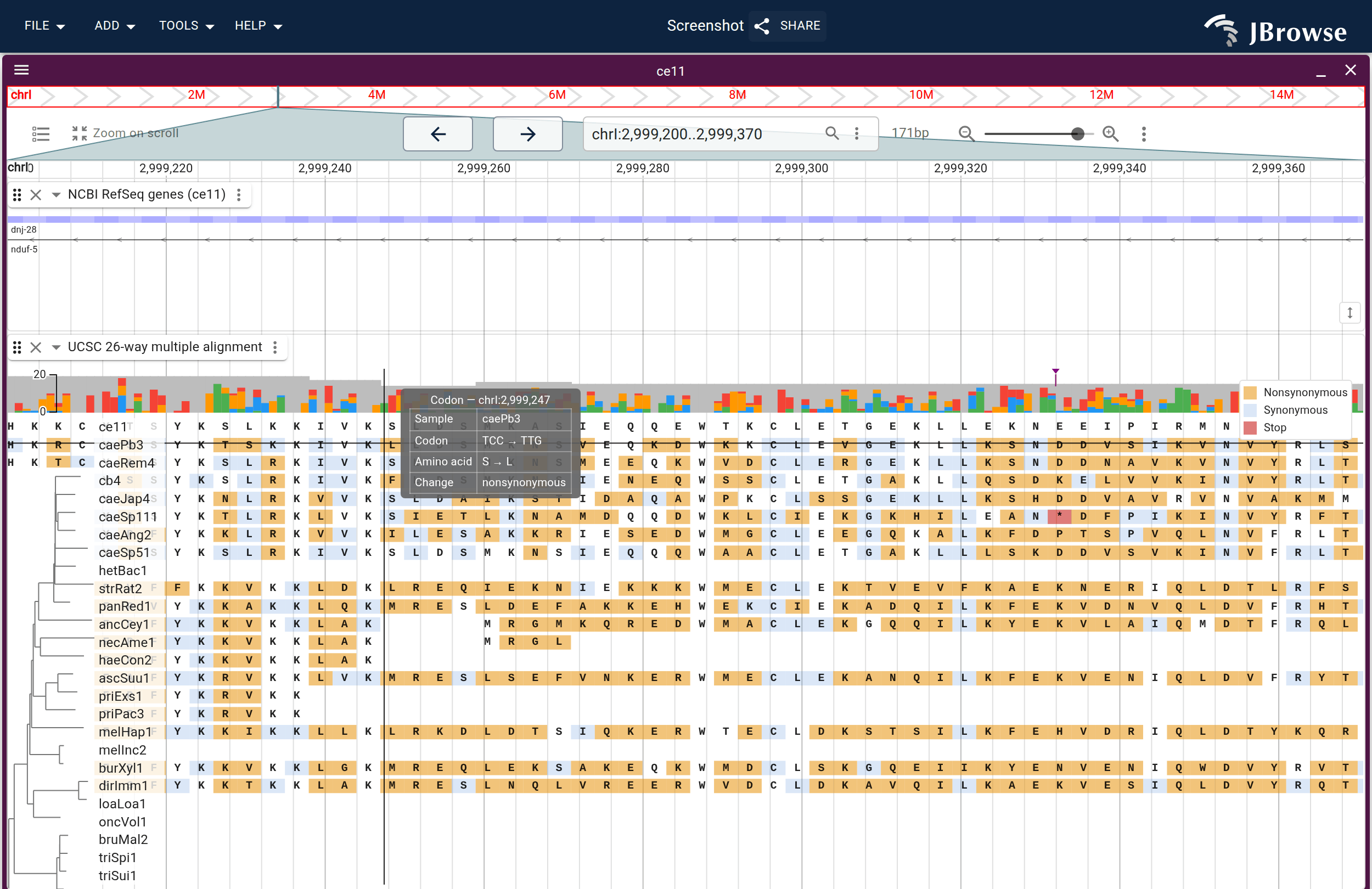Viewport: 1372px width, 889px height.
Task: Click the SHARE button
Action: 788,26
